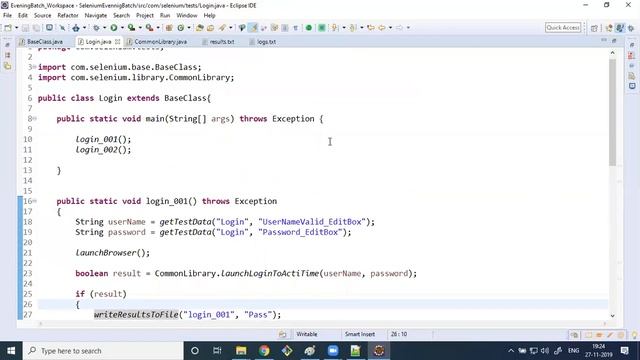Click the New Java Class icon

coord(180,28)
